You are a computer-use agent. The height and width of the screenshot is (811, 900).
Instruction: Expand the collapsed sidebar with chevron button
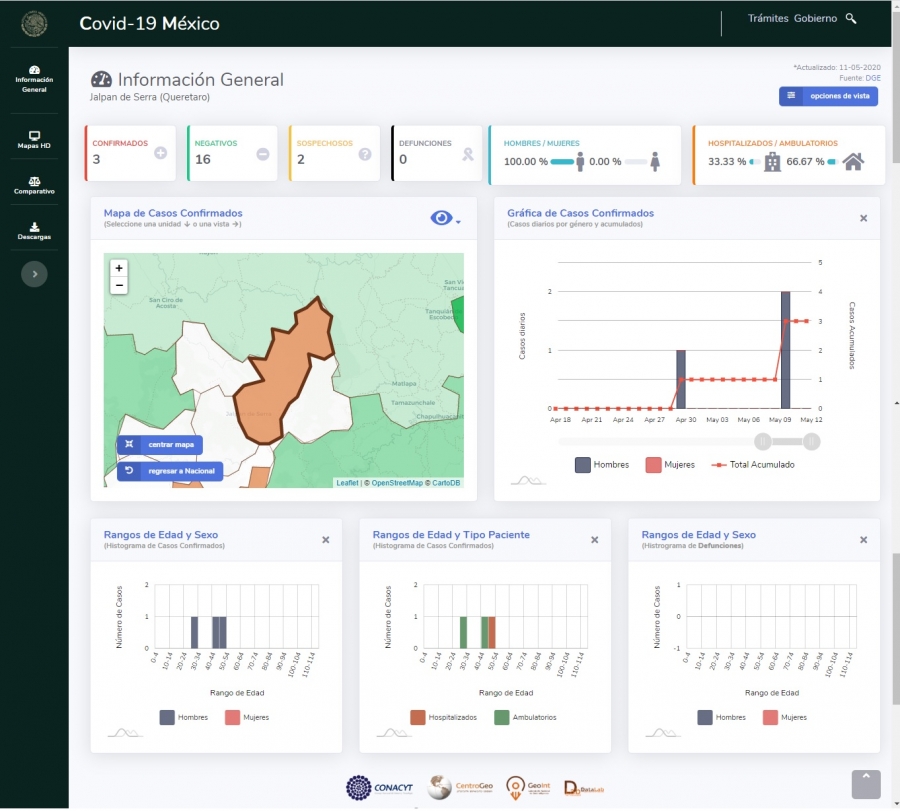(x=34, y=274)
